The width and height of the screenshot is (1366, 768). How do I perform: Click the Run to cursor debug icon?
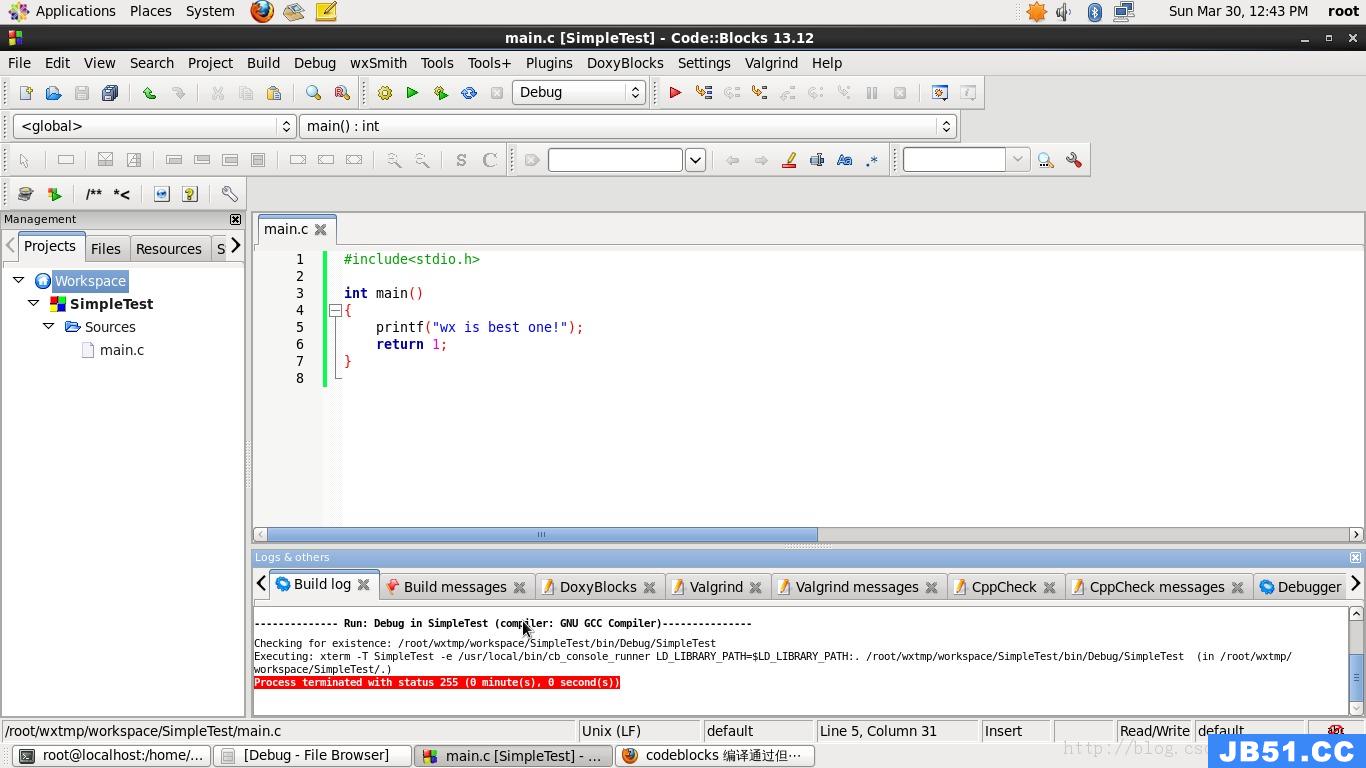[703, 93]
